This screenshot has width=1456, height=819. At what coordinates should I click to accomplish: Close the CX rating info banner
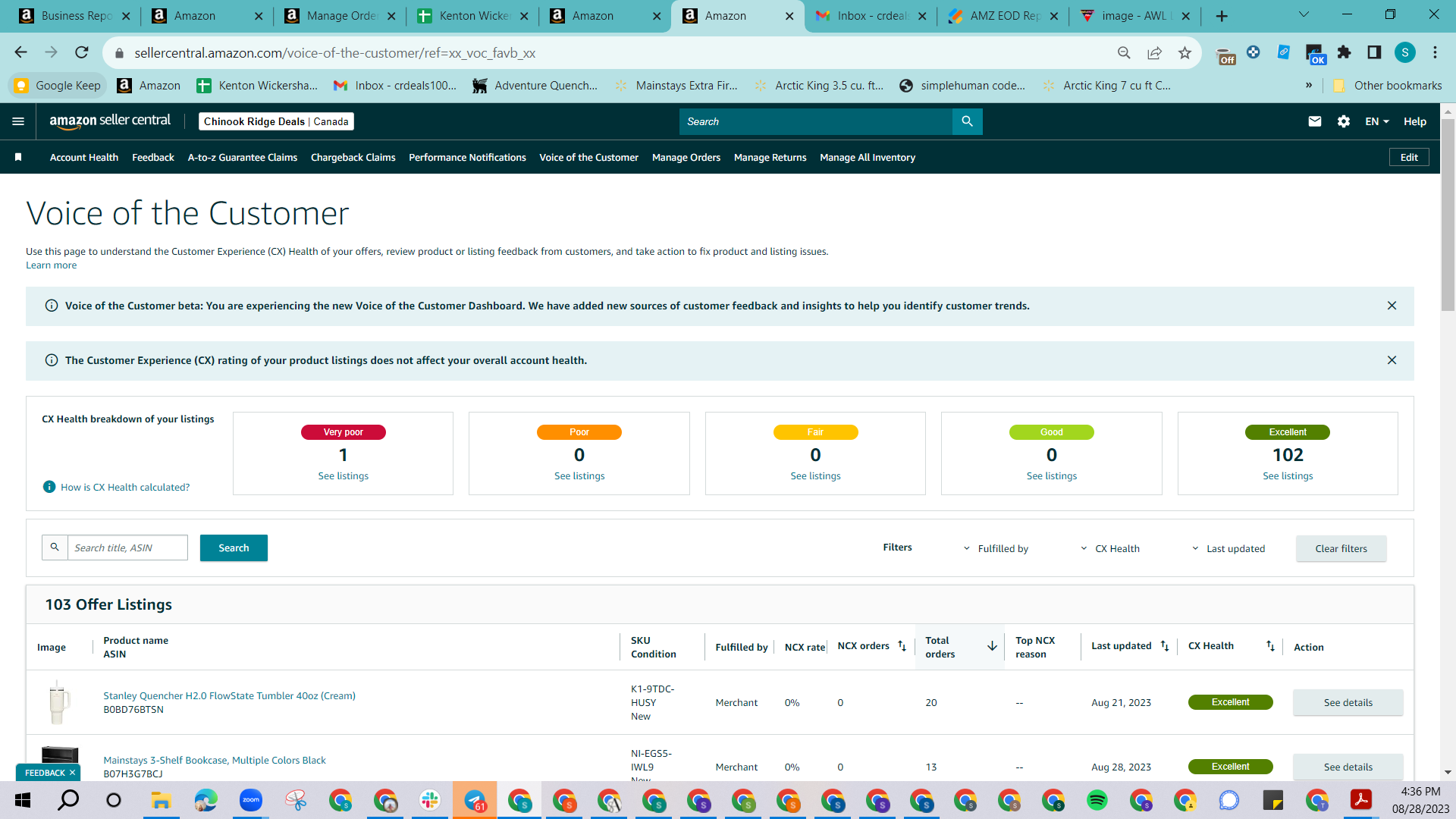tap(1392, 360)
